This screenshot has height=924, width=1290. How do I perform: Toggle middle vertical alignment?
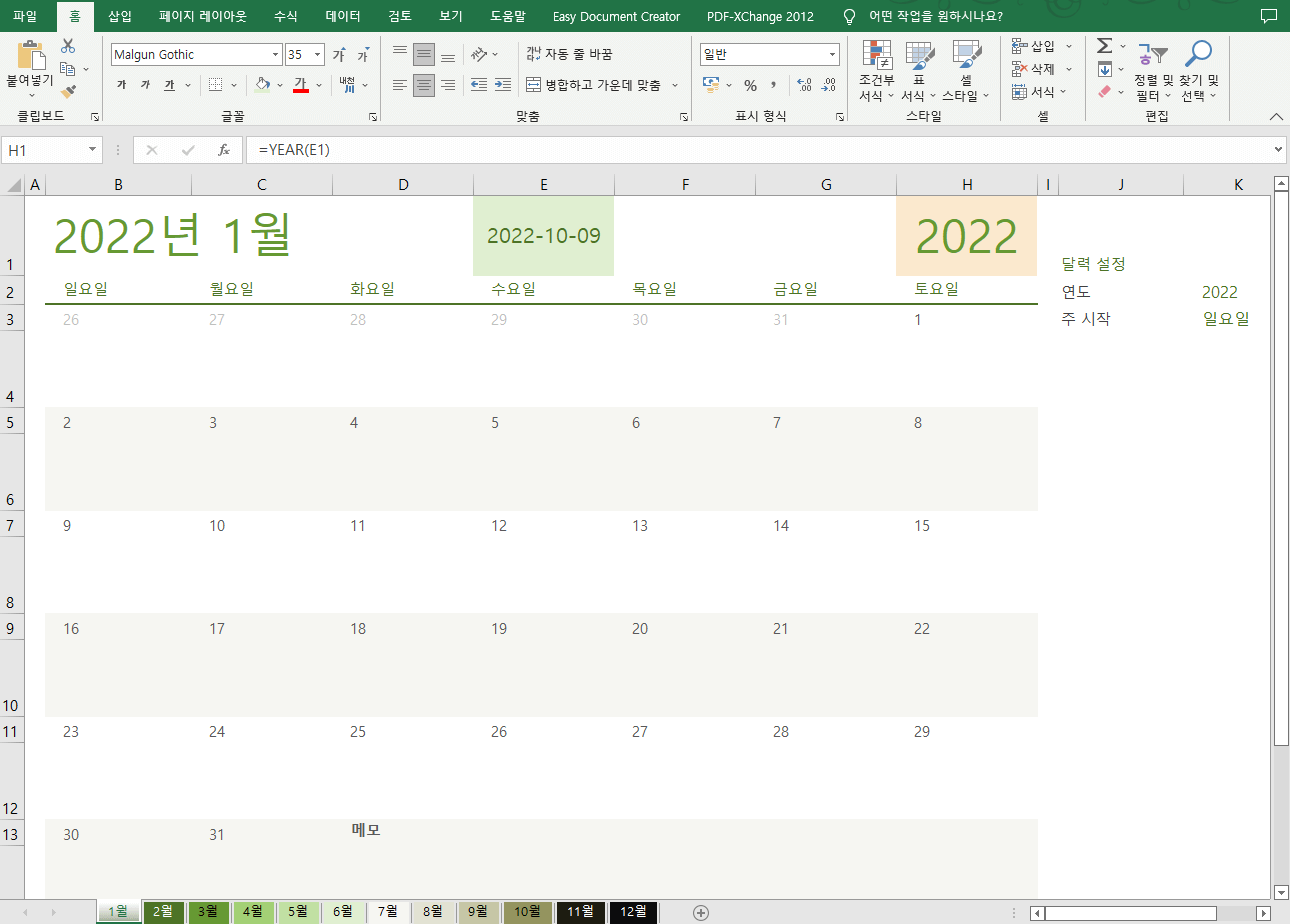tap(424, 54)
